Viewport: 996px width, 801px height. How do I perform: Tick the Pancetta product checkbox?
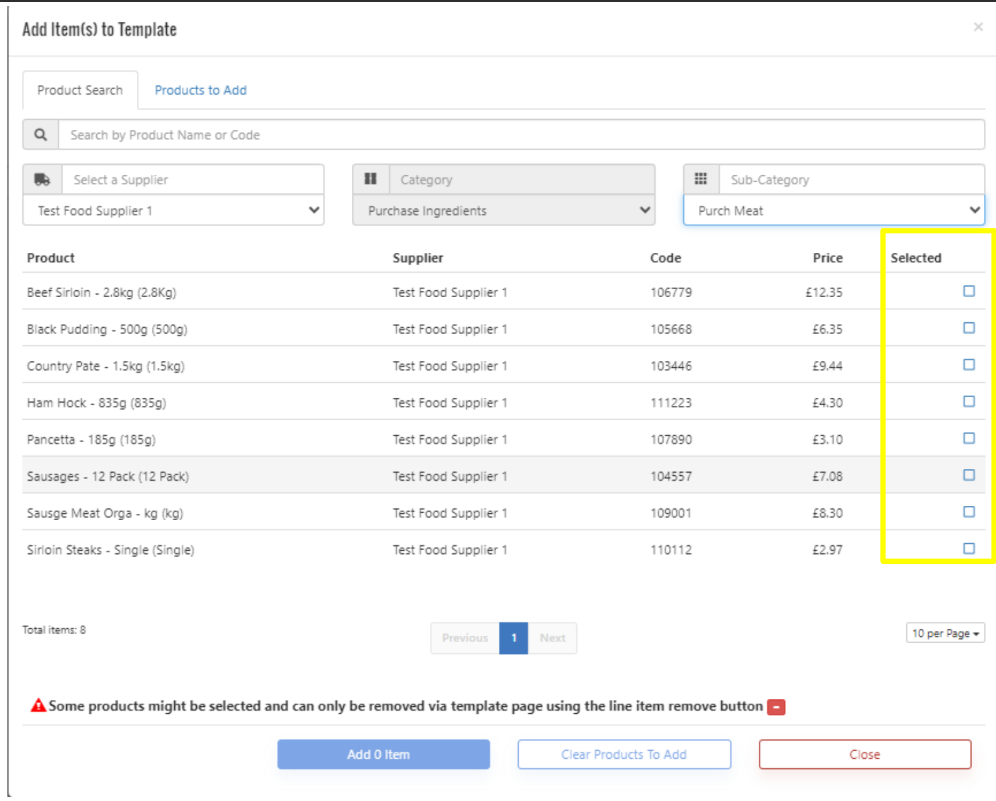[x=968, y=438]
